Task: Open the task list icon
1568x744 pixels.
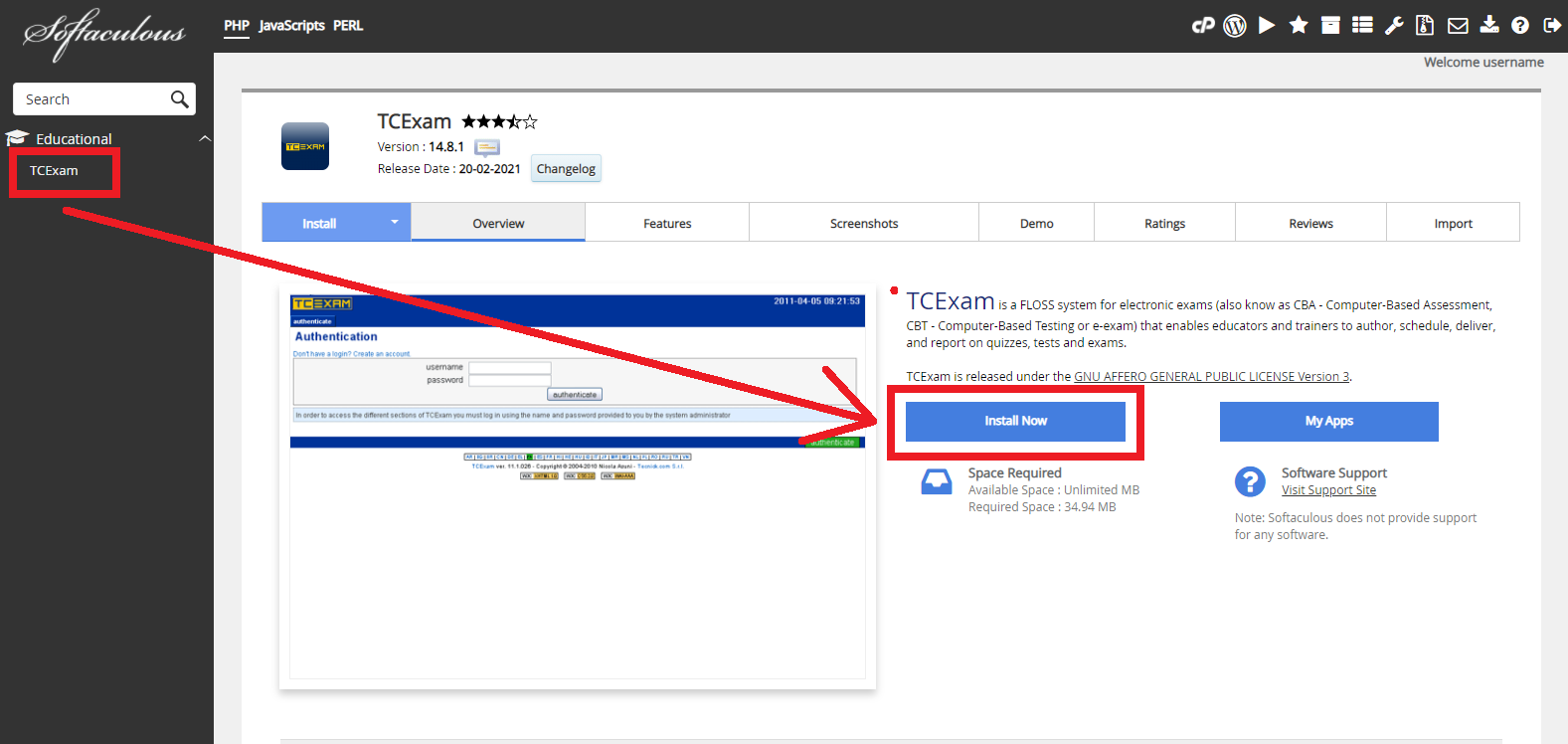Action: point(1362,26)
